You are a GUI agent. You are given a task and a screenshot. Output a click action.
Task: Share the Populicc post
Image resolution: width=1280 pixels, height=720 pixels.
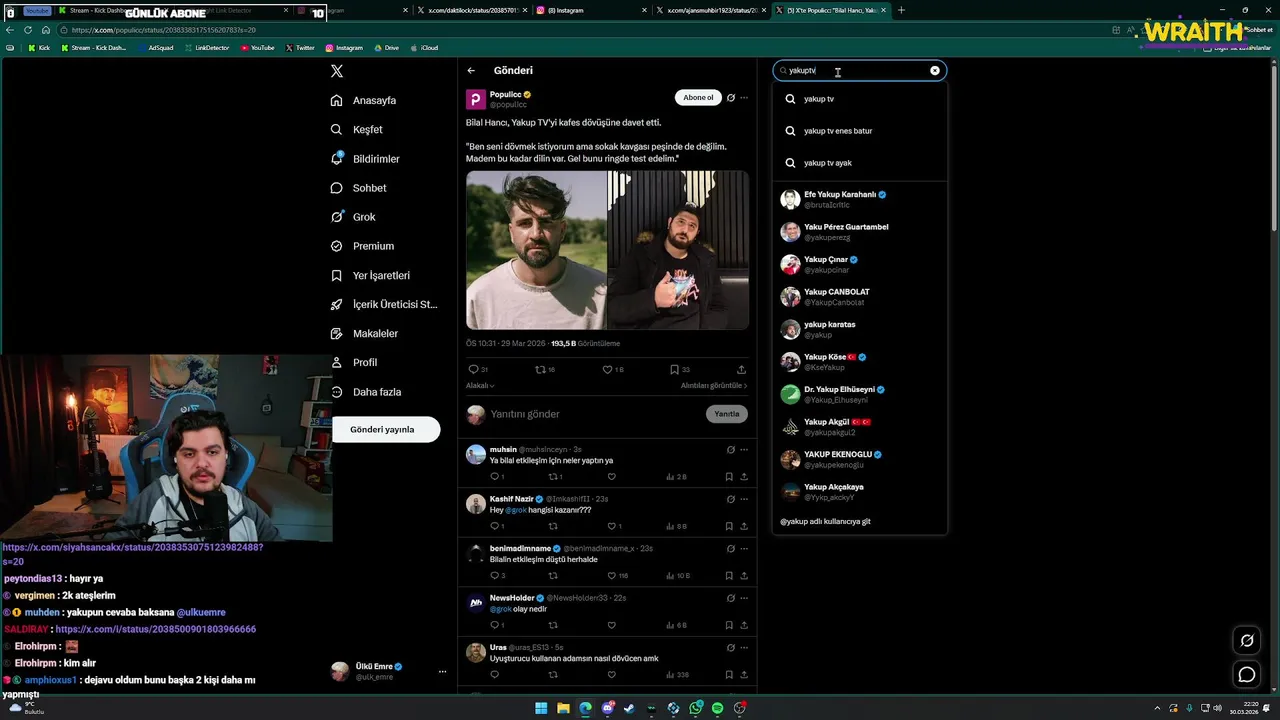[x=741, y=369]
